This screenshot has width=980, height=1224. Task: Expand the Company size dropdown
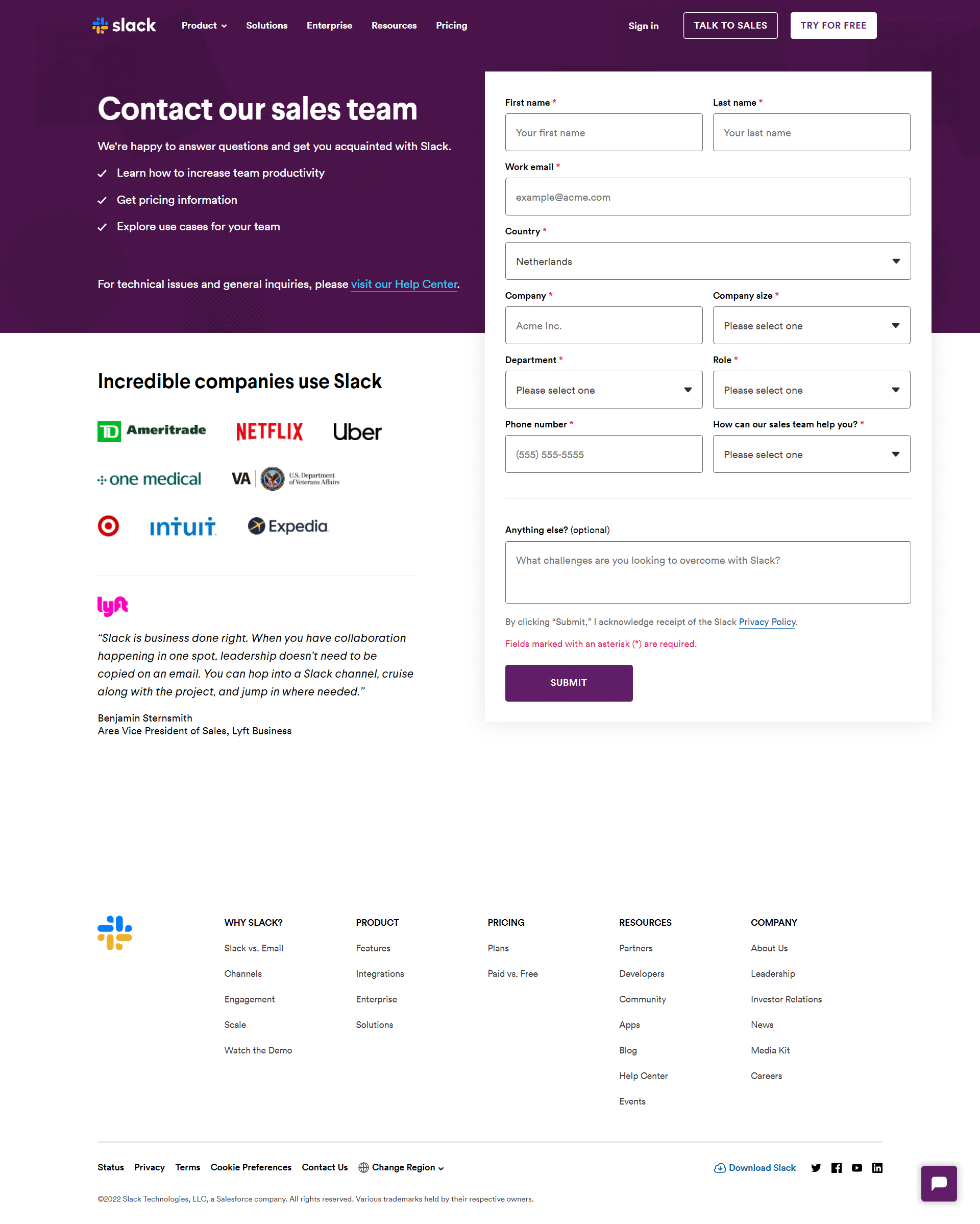(x=811, y=325)
